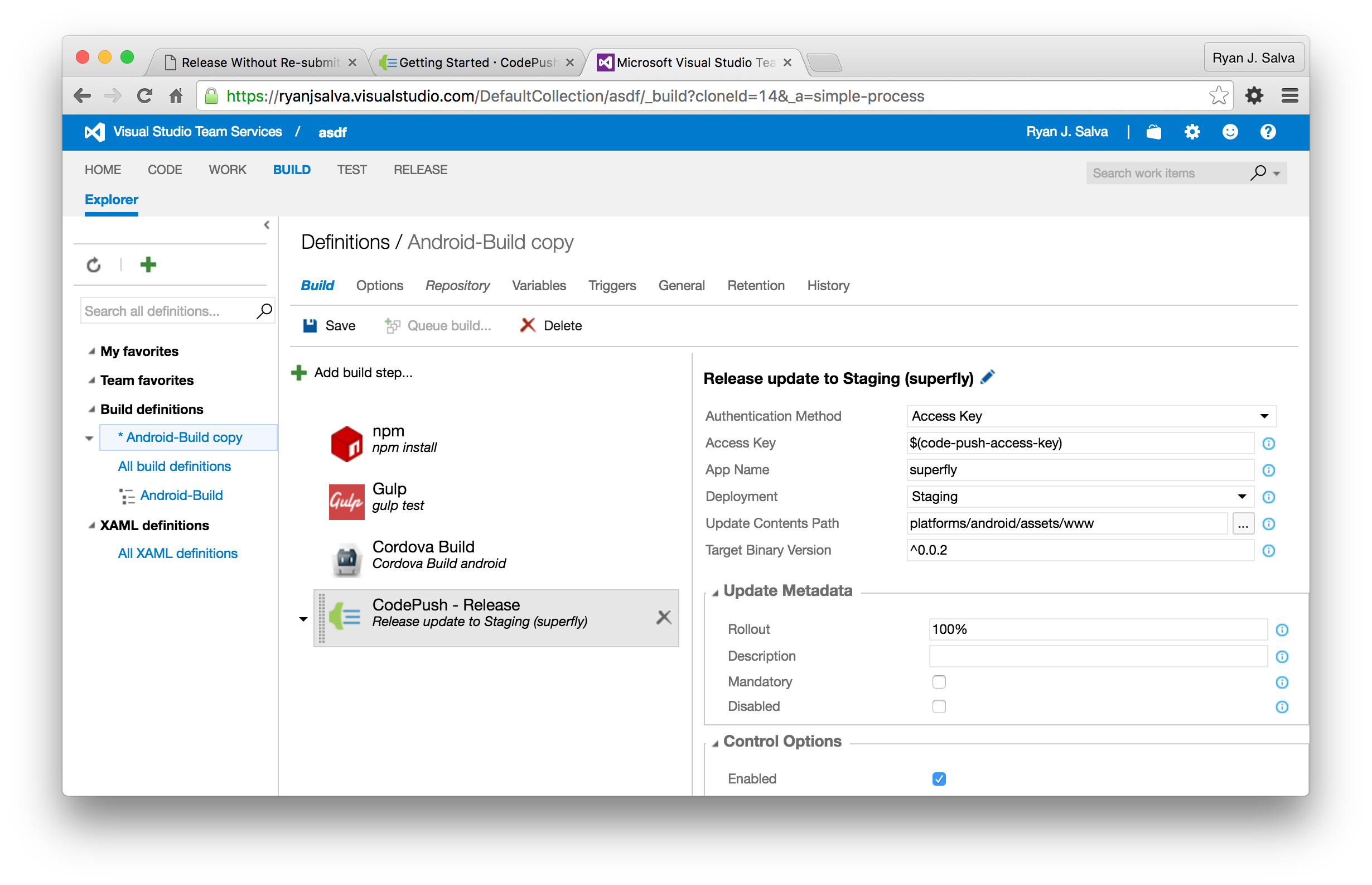This screenshot has height=885, width=1372.
Task: Collapse Build definitions section
Action: pos(91,409)
